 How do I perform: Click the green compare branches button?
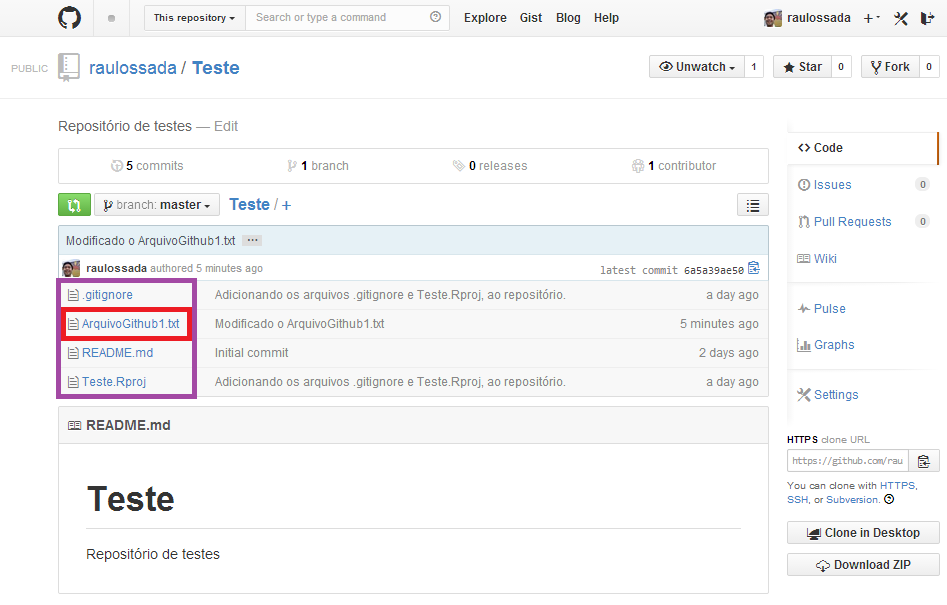(74, 205)
